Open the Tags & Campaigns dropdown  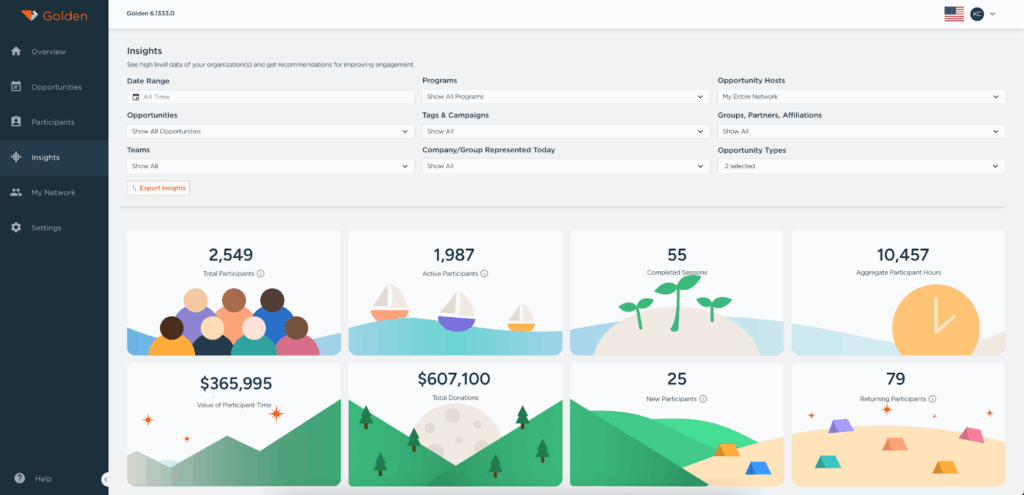[565, 131]
